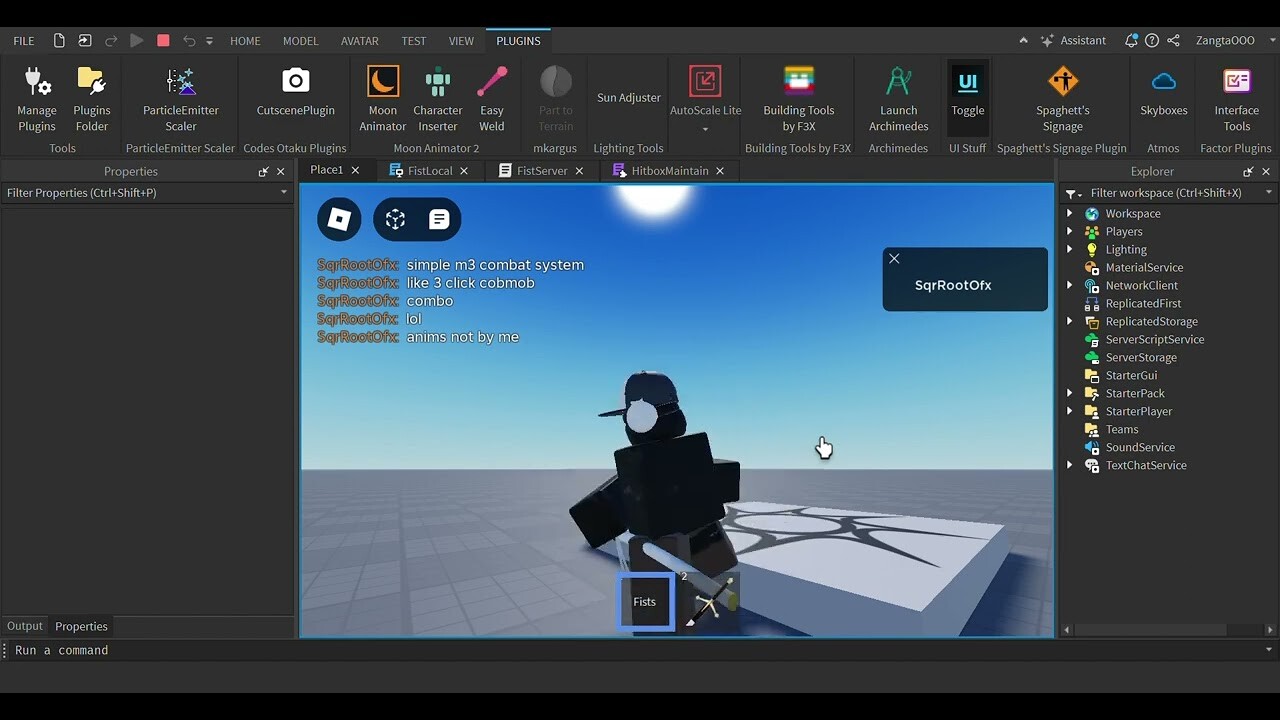Open Spaghett's Signage plugin

pos(1062,97)
